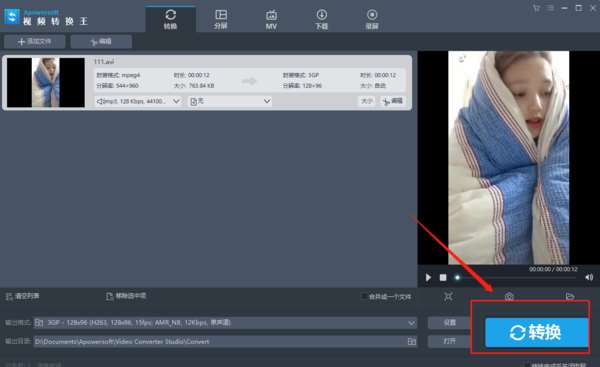Viewport: 600px width, 367px height.
Task: Click the shopping cart icon in title bar
Action: 536,8
